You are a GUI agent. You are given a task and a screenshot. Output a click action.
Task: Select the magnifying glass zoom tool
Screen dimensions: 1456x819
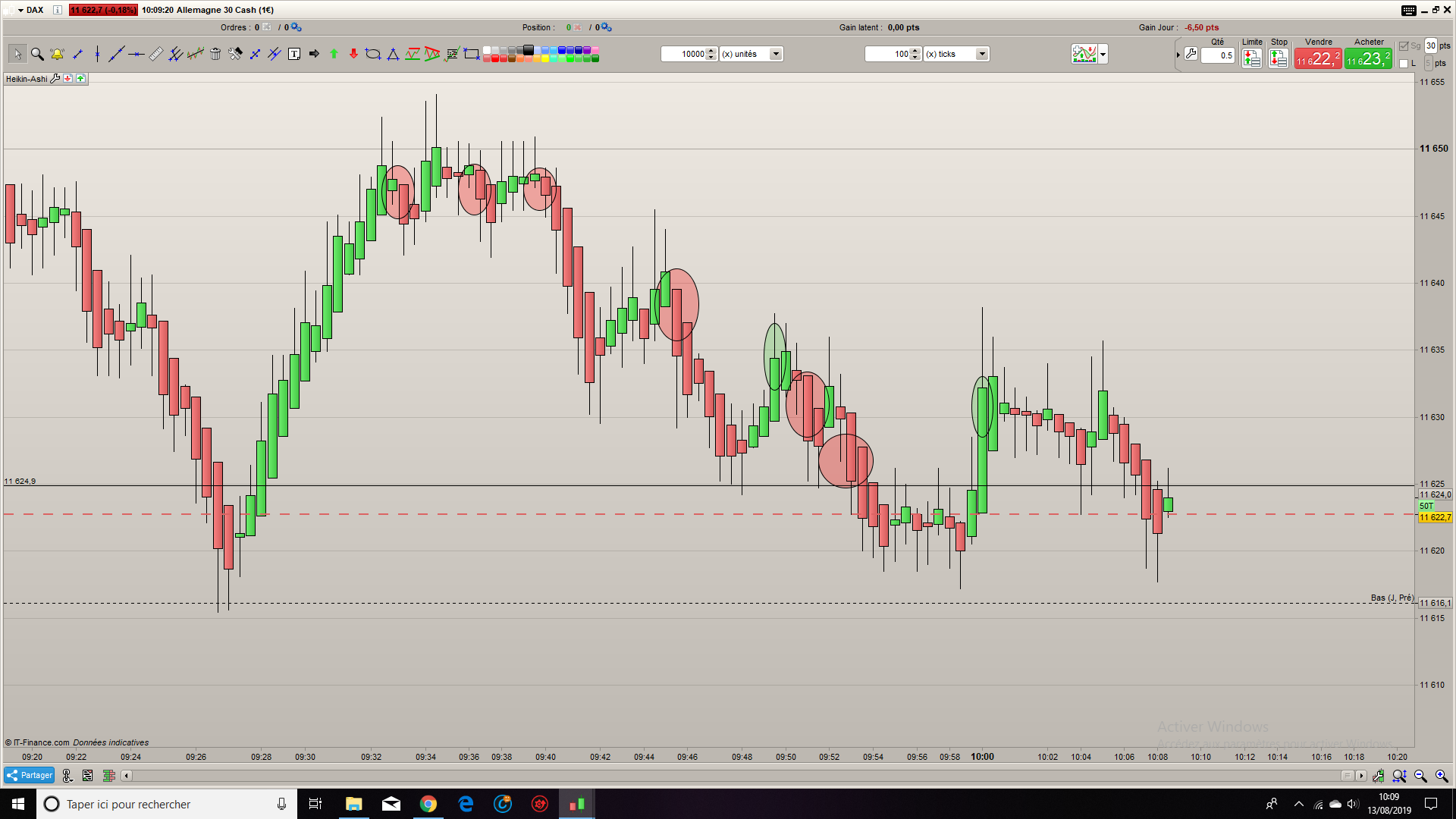coord(36,54)
